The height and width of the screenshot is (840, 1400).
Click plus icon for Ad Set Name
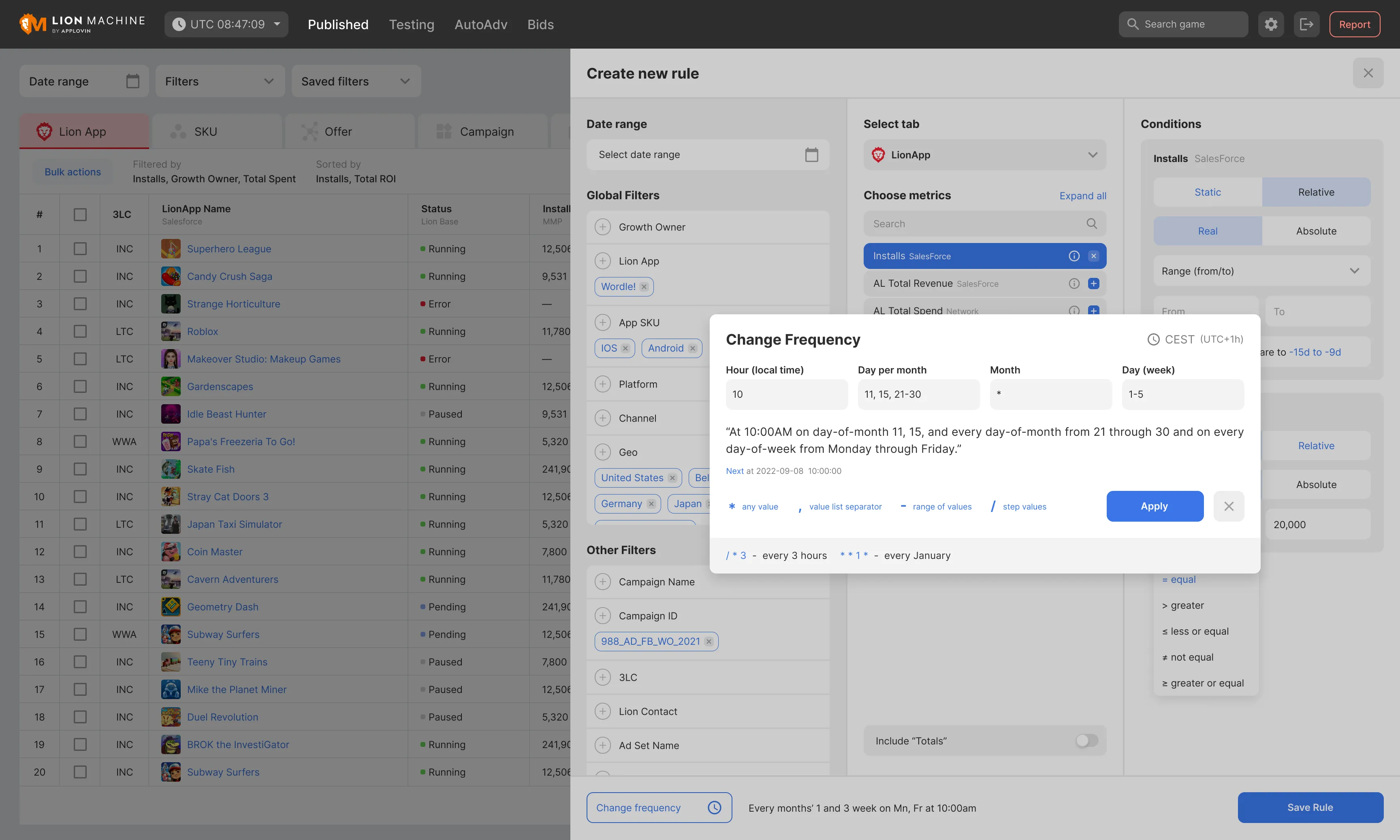click(x=603, y=746)
